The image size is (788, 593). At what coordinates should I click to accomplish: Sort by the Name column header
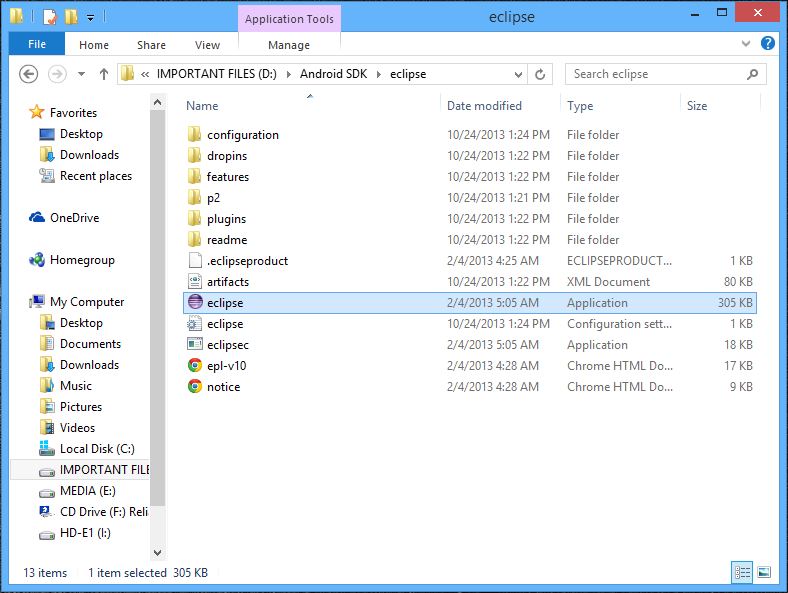202,106
